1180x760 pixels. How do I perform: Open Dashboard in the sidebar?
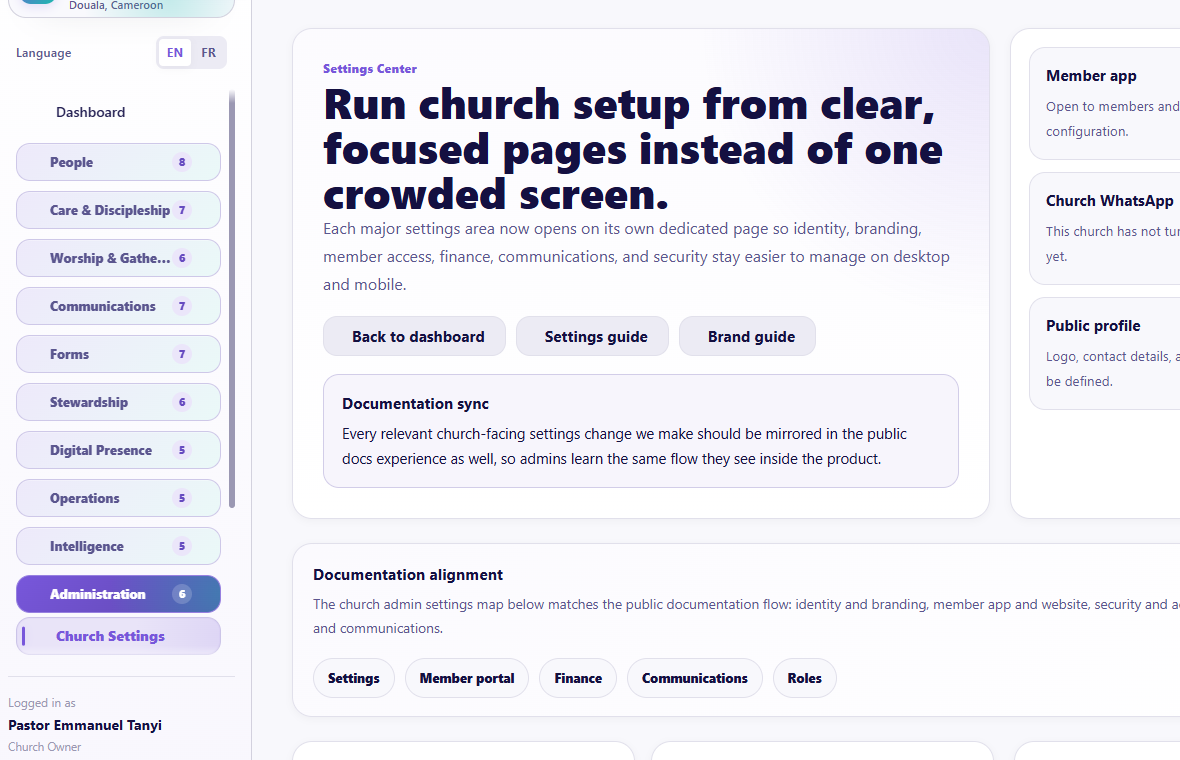[90, 112]
